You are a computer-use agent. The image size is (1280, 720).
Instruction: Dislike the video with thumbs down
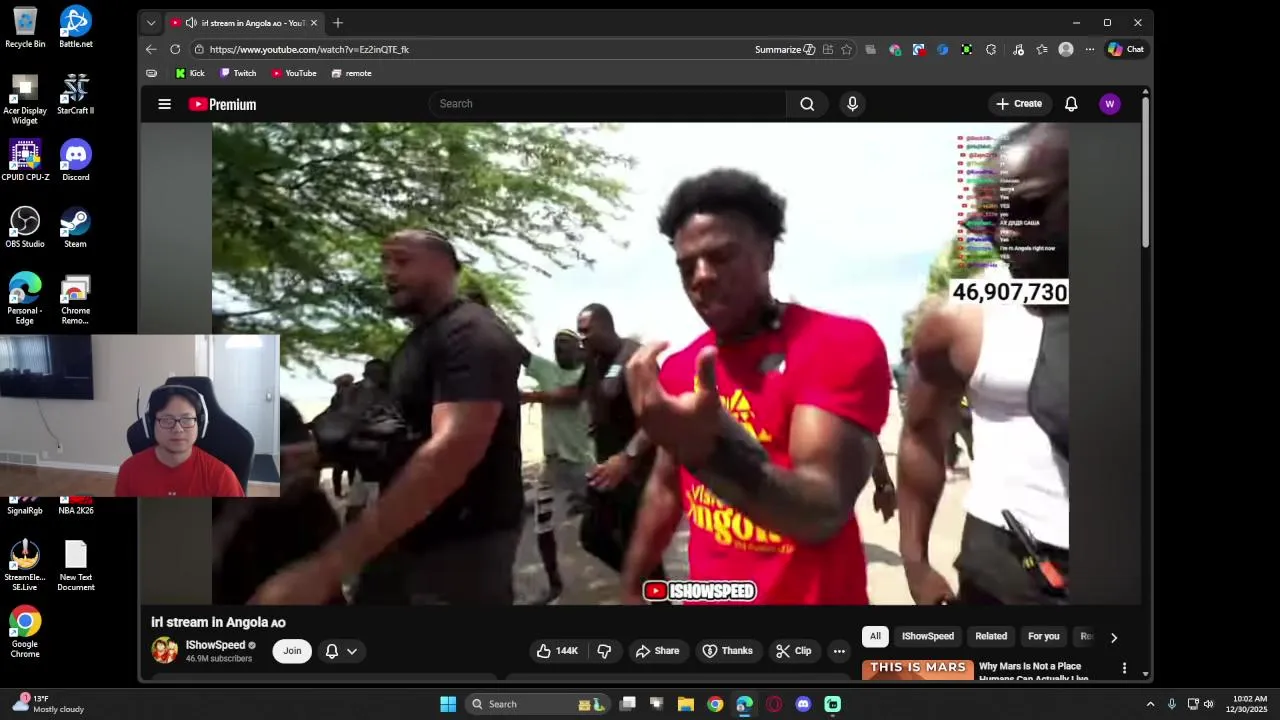point(604,651)
